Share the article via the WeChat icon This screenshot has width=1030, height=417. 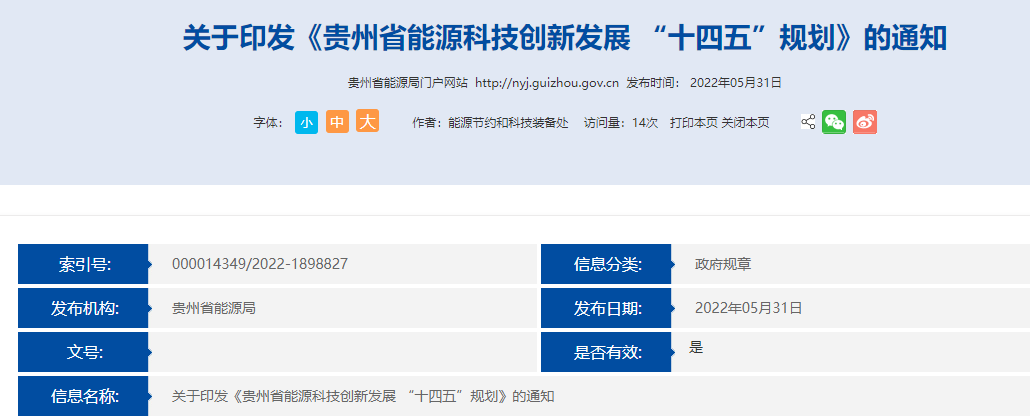[834, 122]
